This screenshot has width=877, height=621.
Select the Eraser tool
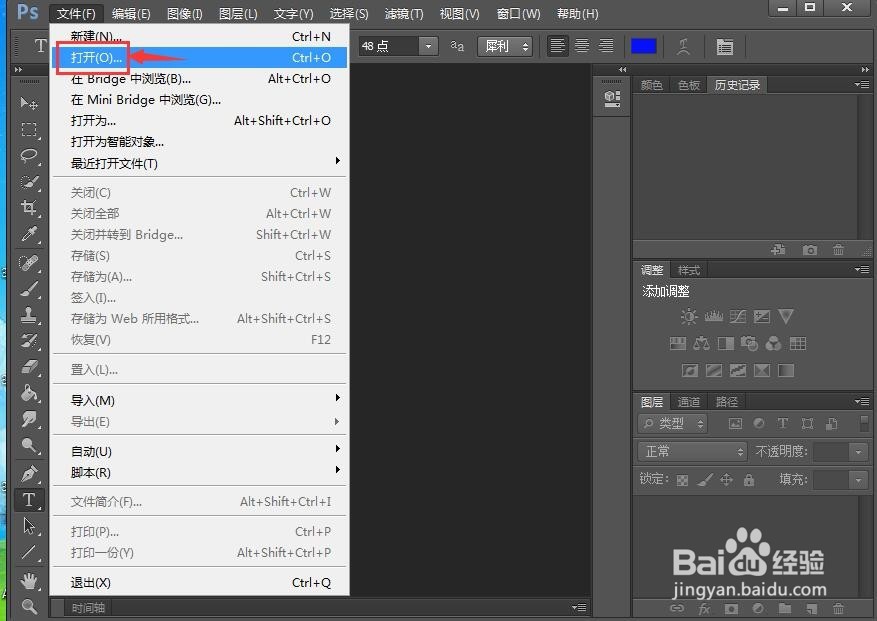coord(29,367)
